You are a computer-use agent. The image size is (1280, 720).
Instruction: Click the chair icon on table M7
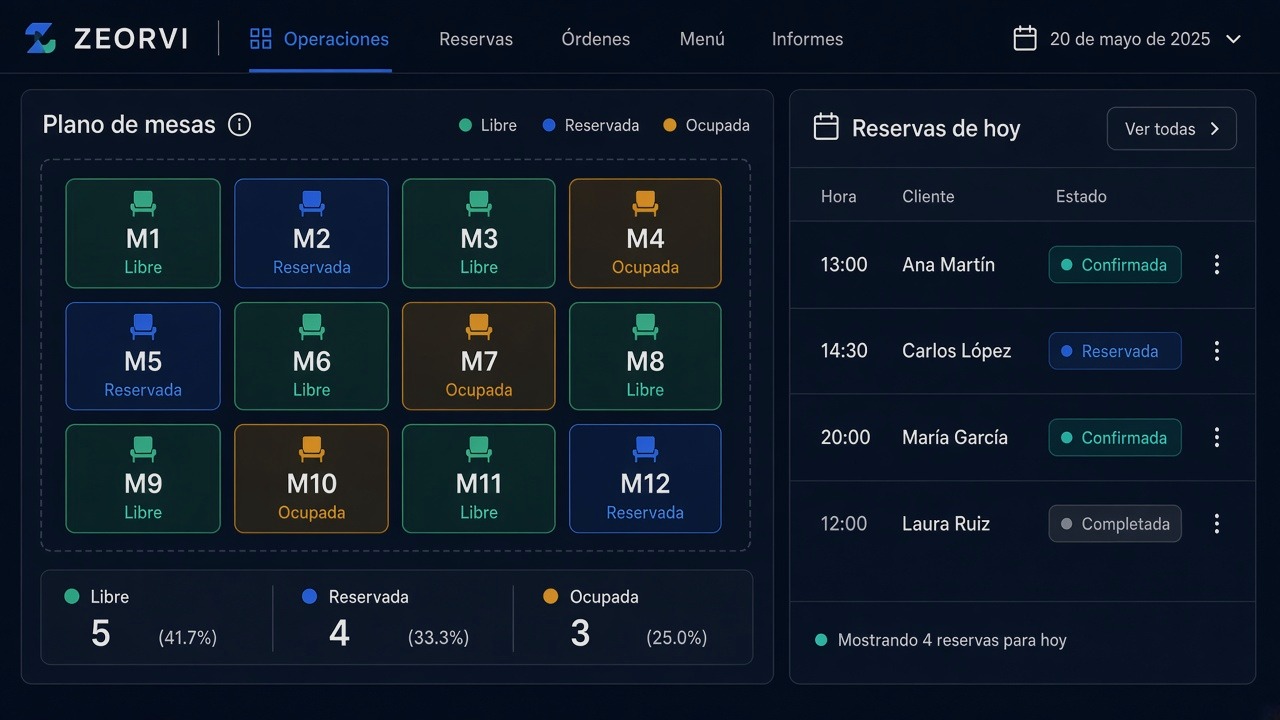tap(479, 326)
